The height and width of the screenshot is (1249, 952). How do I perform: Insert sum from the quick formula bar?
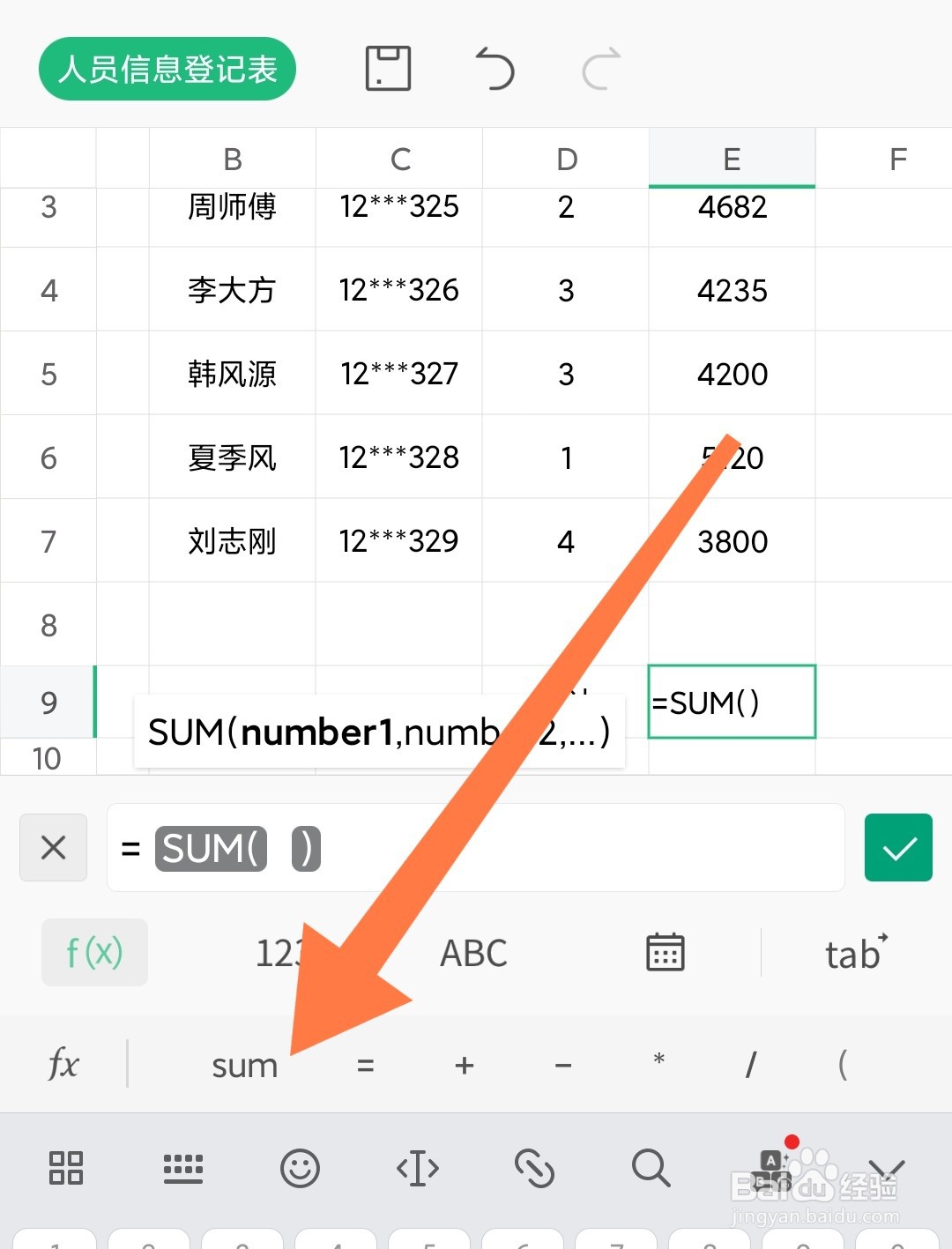(244, 1064)
